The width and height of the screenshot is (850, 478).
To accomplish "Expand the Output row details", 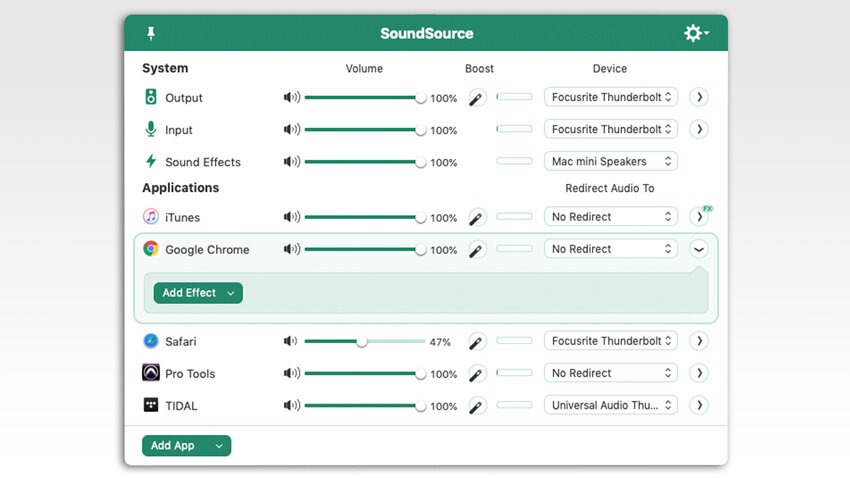I will tap(699, 97).
